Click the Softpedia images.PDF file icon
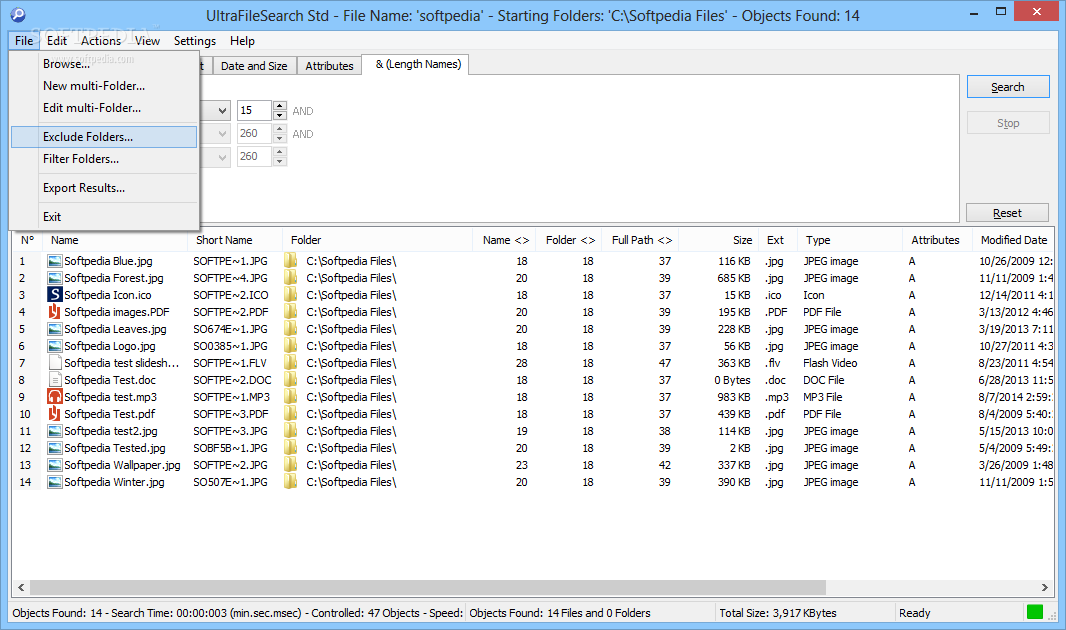 click(x=54, y=312)
